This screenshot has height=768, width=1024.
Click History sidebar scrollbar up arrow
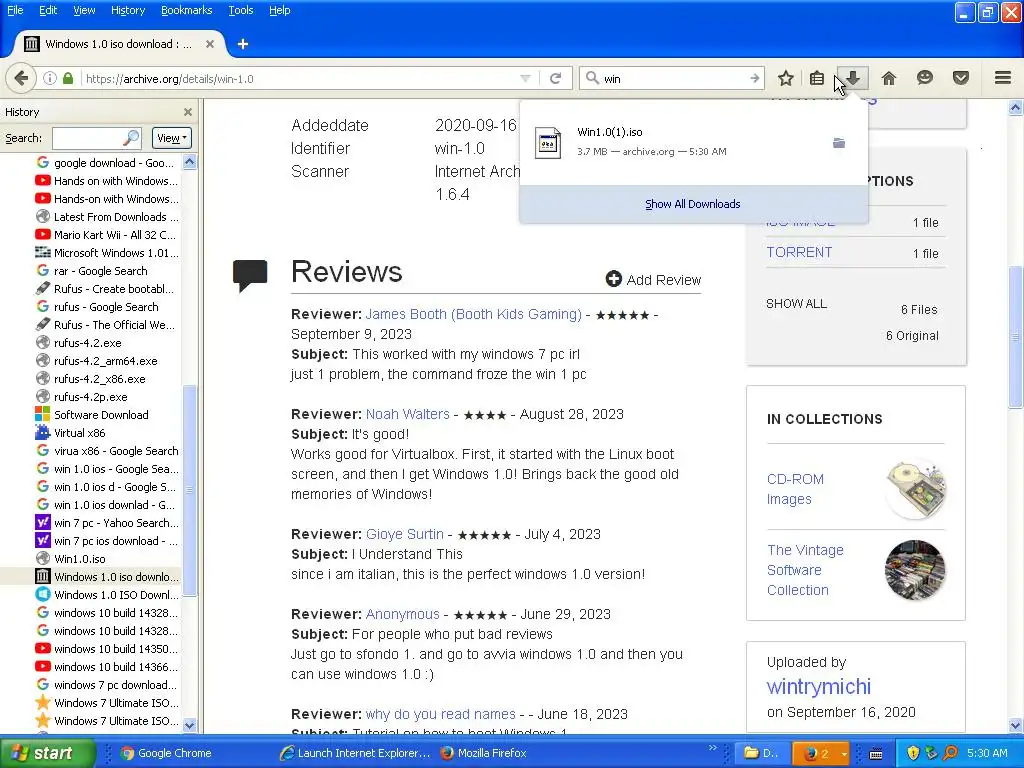coord(189,161)
